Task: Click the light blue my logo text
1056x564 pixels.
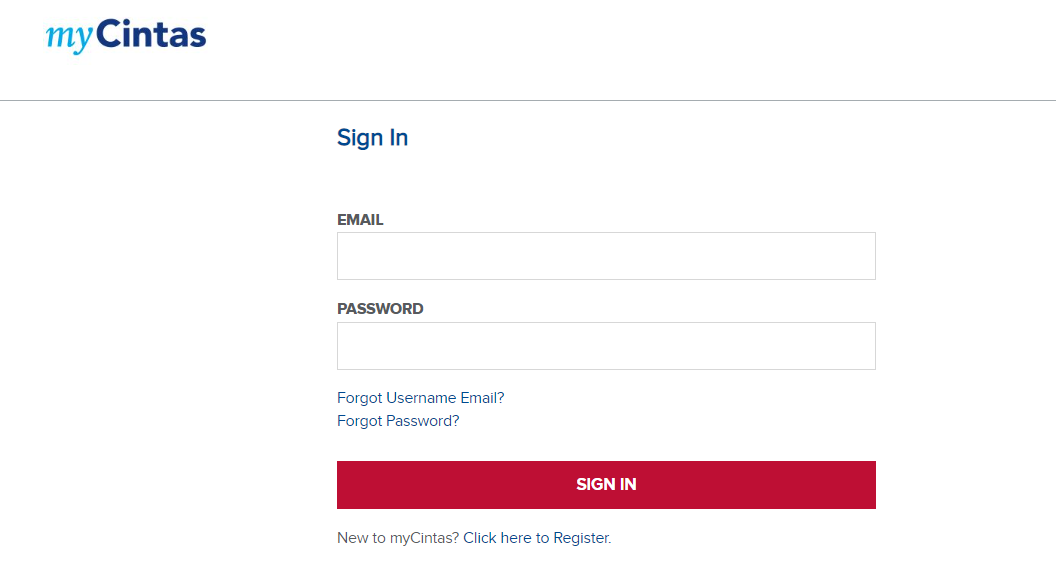Action: click(x=69, y=38)
